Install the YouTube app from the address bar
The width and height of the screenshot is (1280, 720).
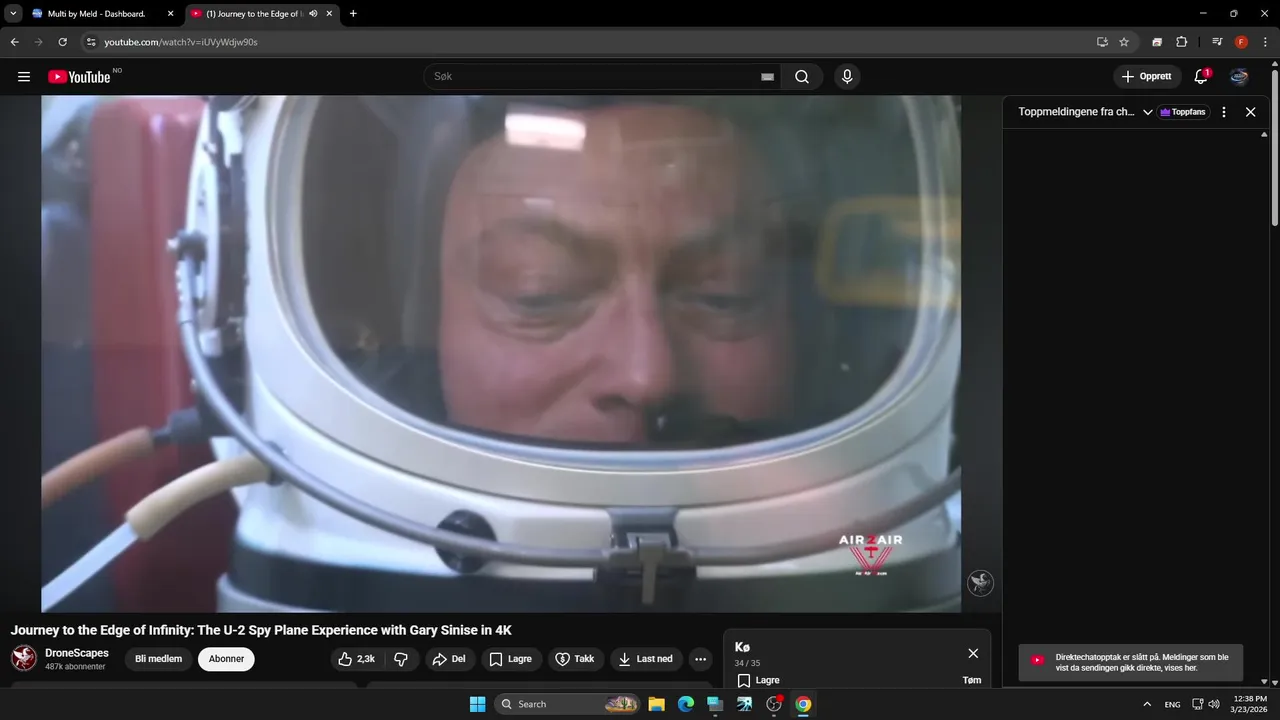(x=1102, y=42)
